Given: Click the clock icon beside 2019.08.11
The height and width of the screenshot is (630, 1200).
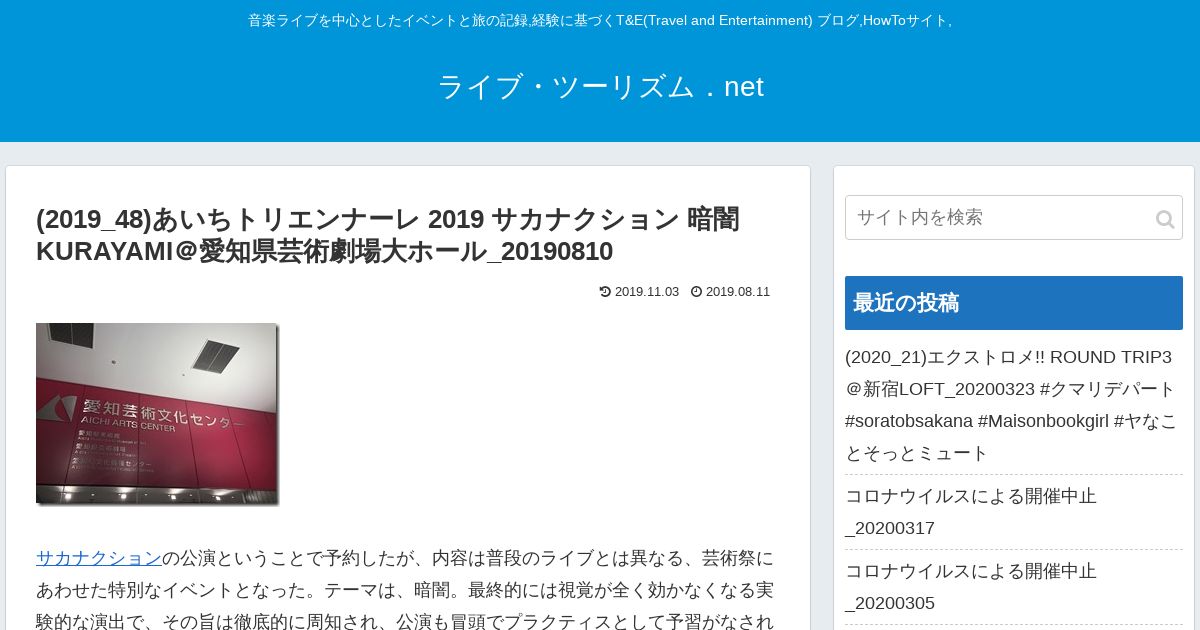Looking at the screenshot, I should pos(696,292).
